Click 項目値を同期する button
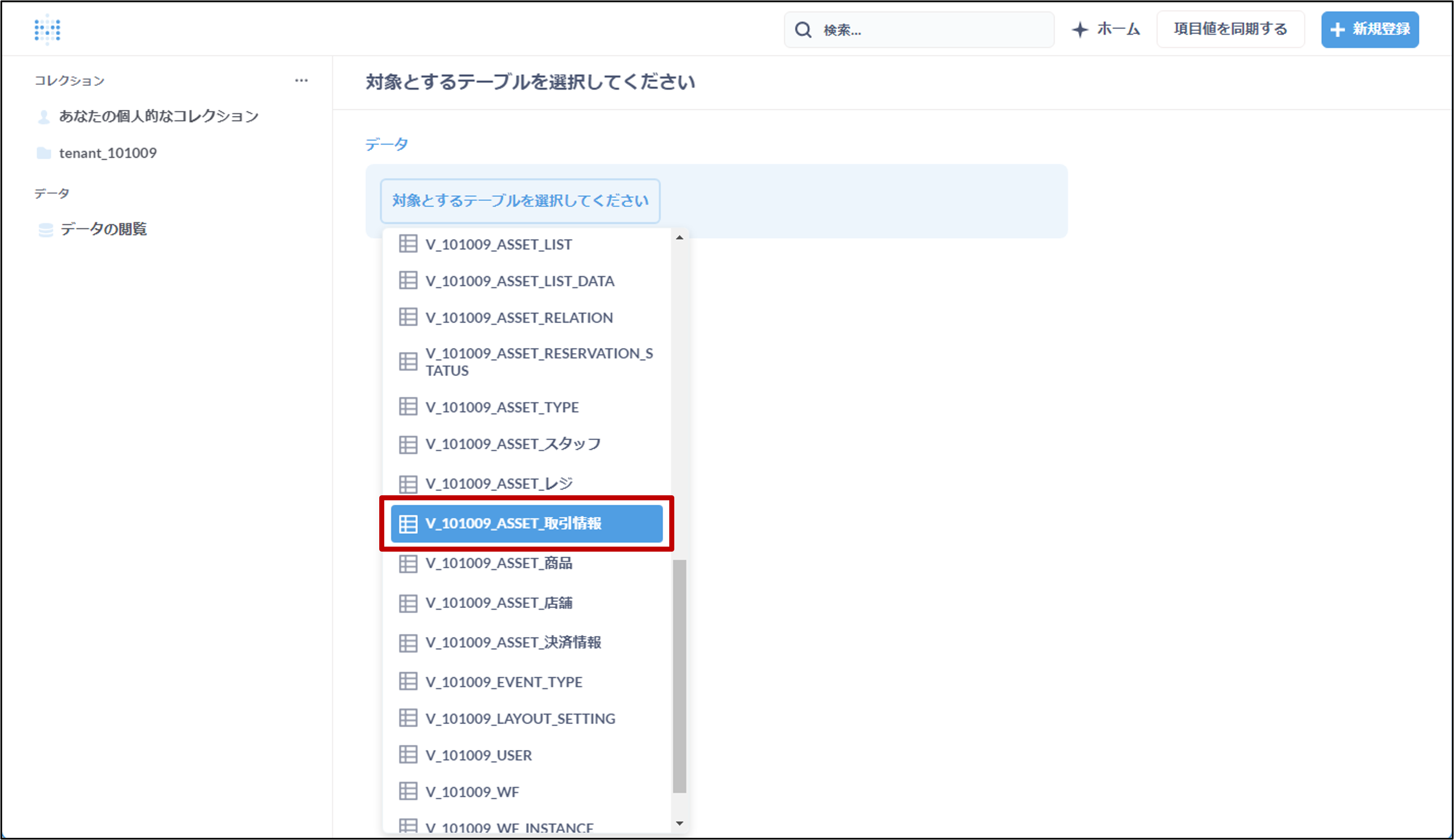The height and width of the screenshot is (840, 1454). click(x=1230, y=29)
